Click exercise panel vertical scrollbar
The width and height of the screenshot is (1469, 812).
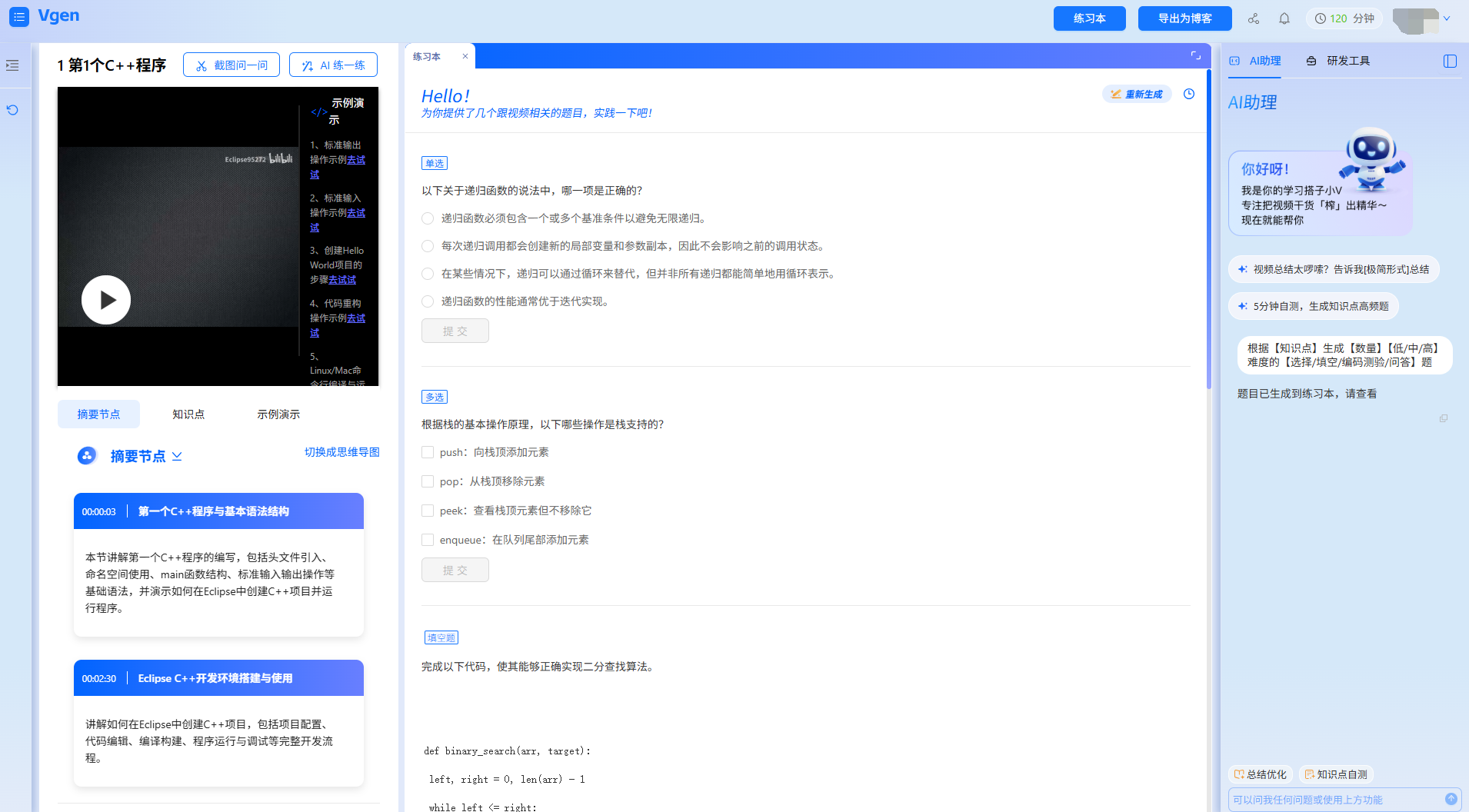[x=1209, y=229]
